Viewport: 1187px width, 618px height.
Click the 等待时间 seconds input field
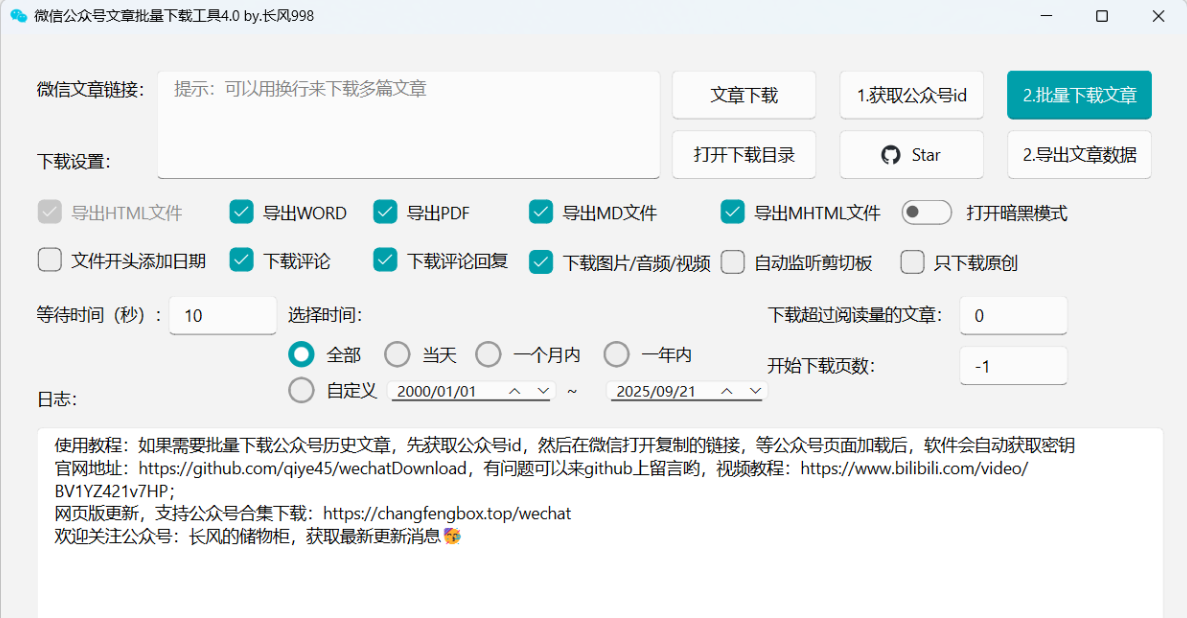(222, 315)
